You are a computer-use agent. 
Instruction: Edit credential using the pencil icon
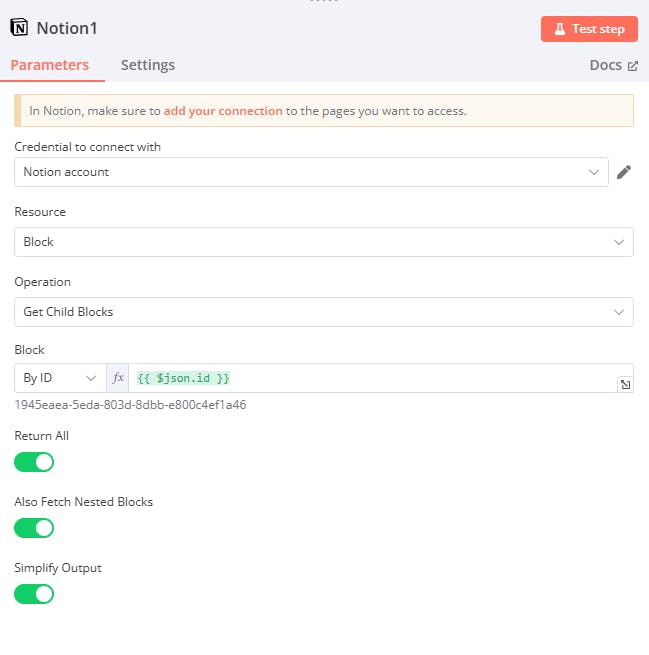coord(624,172)
